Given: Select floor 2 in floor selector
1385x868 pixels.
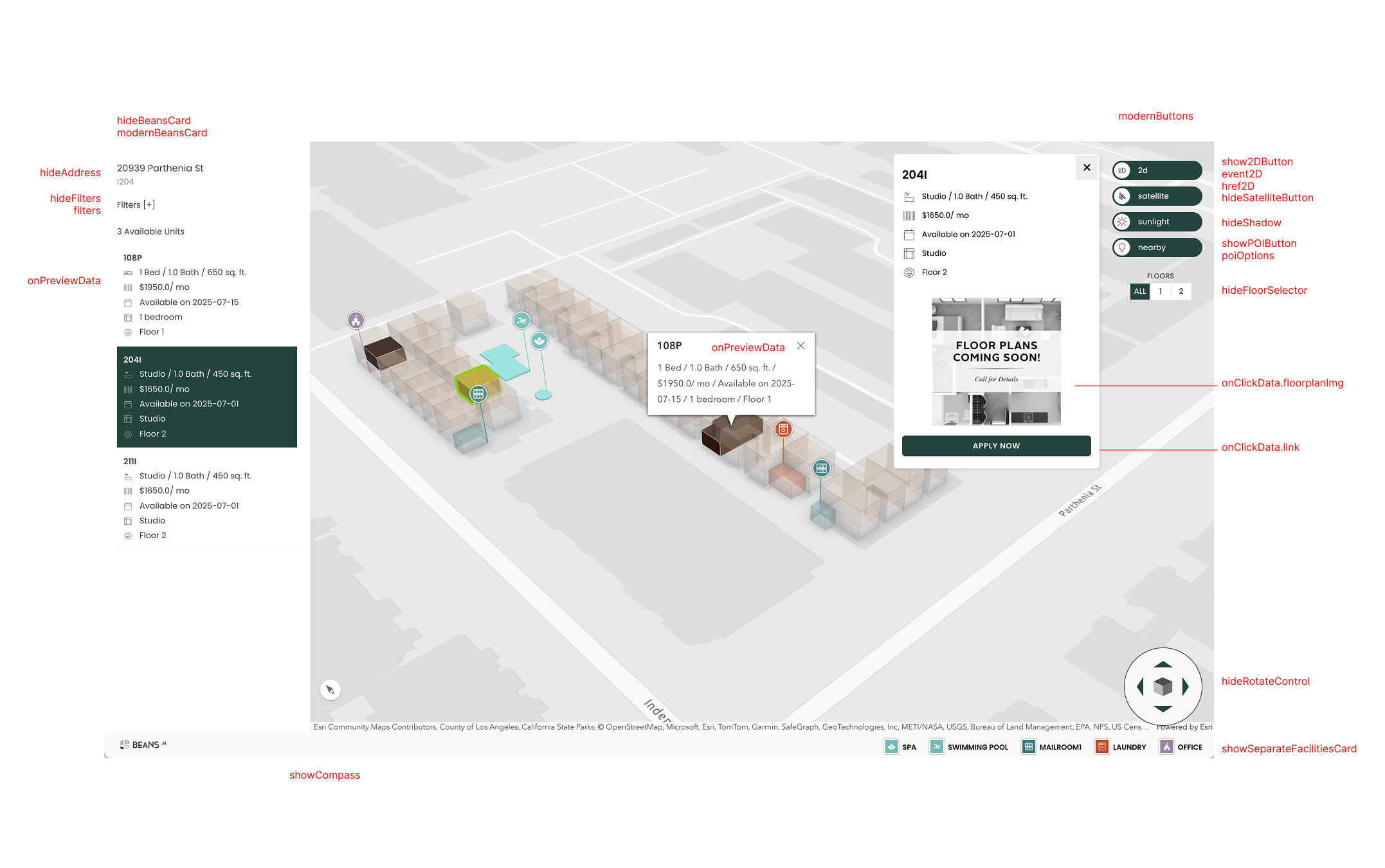Looking at the screenshot, I should 1181,291.
